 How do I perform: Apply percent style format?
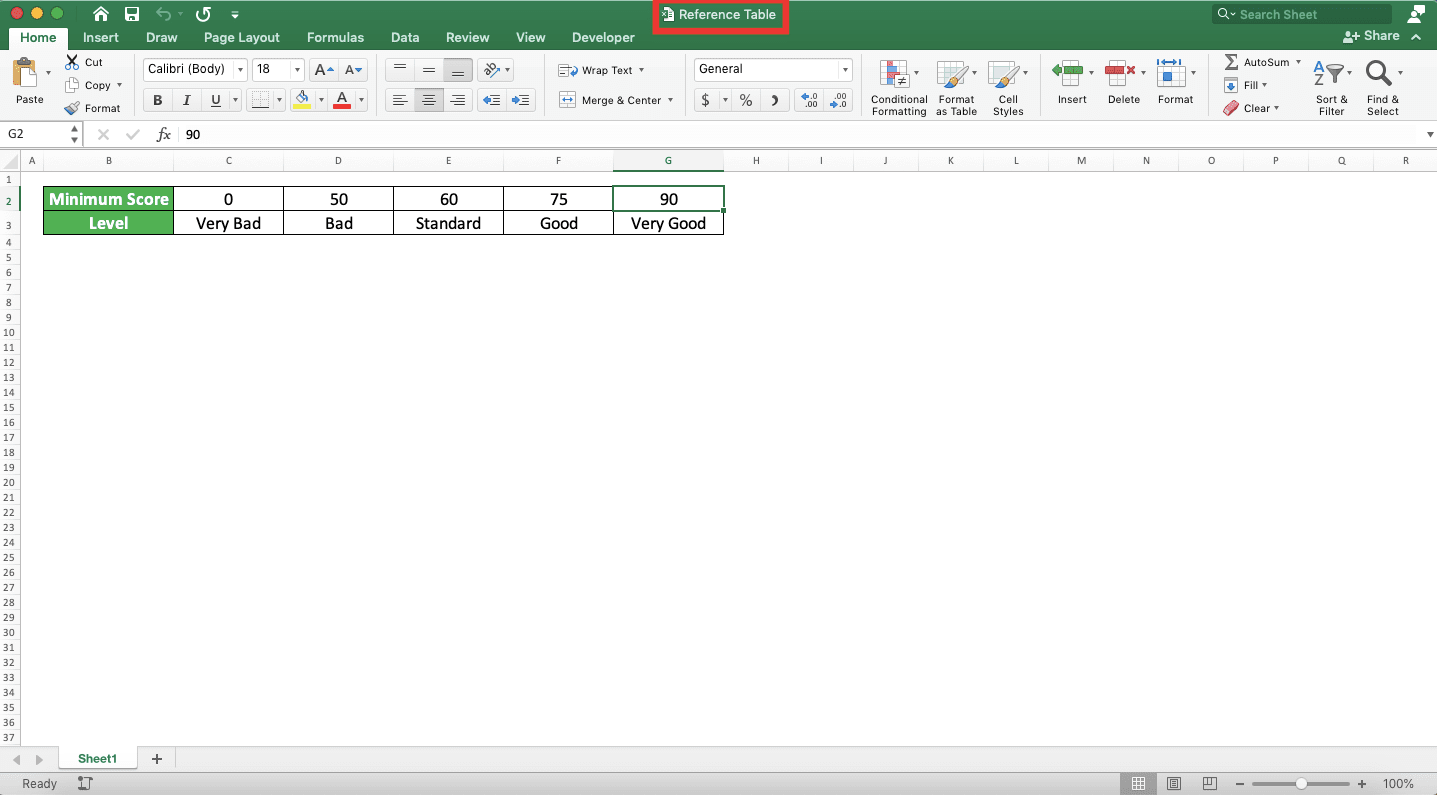(x=746, y=100)
